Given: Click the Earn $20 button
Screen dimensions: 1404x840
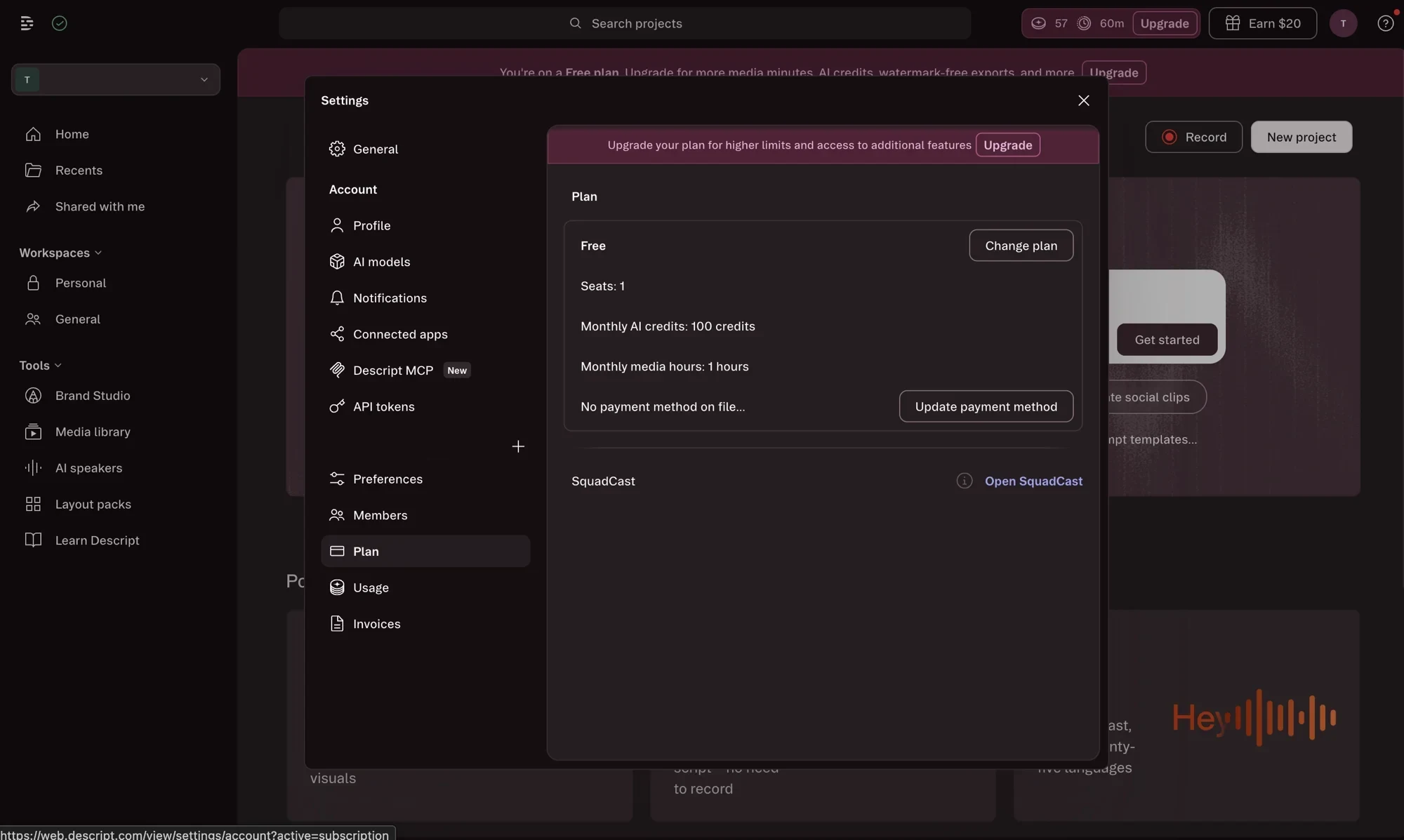Looking at the screenshot, I should (1262, 23).
